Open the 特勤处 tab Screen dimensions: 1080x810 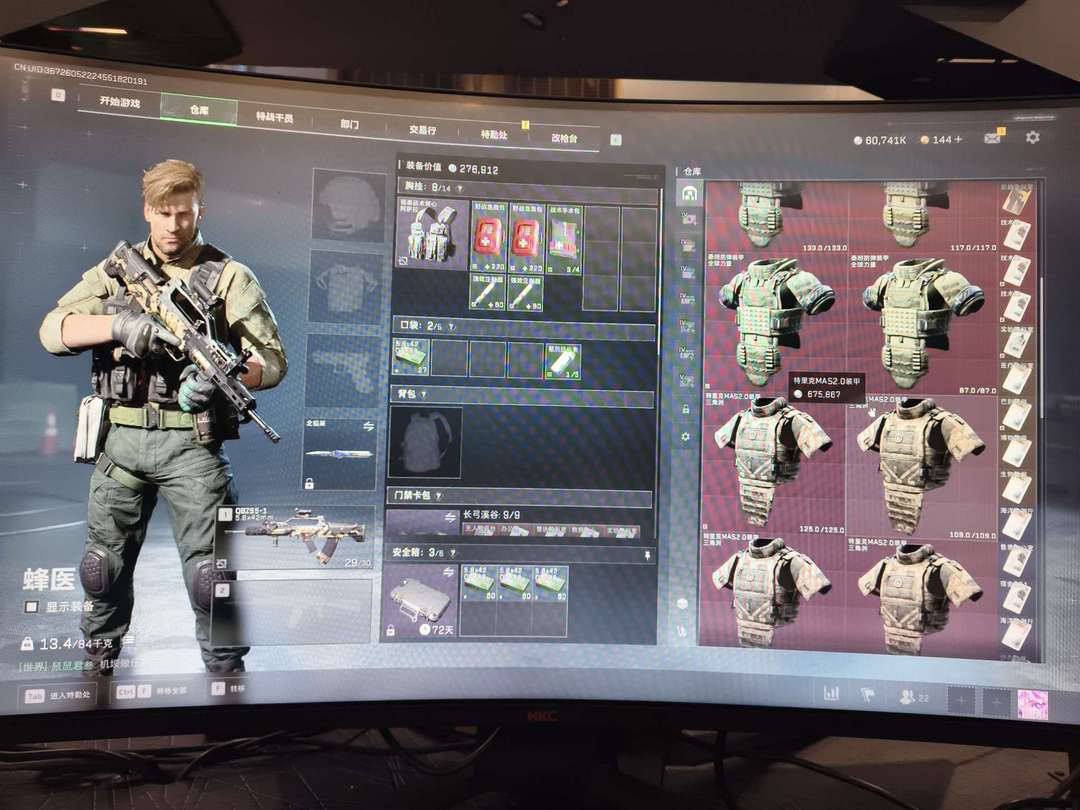[493, 134]
